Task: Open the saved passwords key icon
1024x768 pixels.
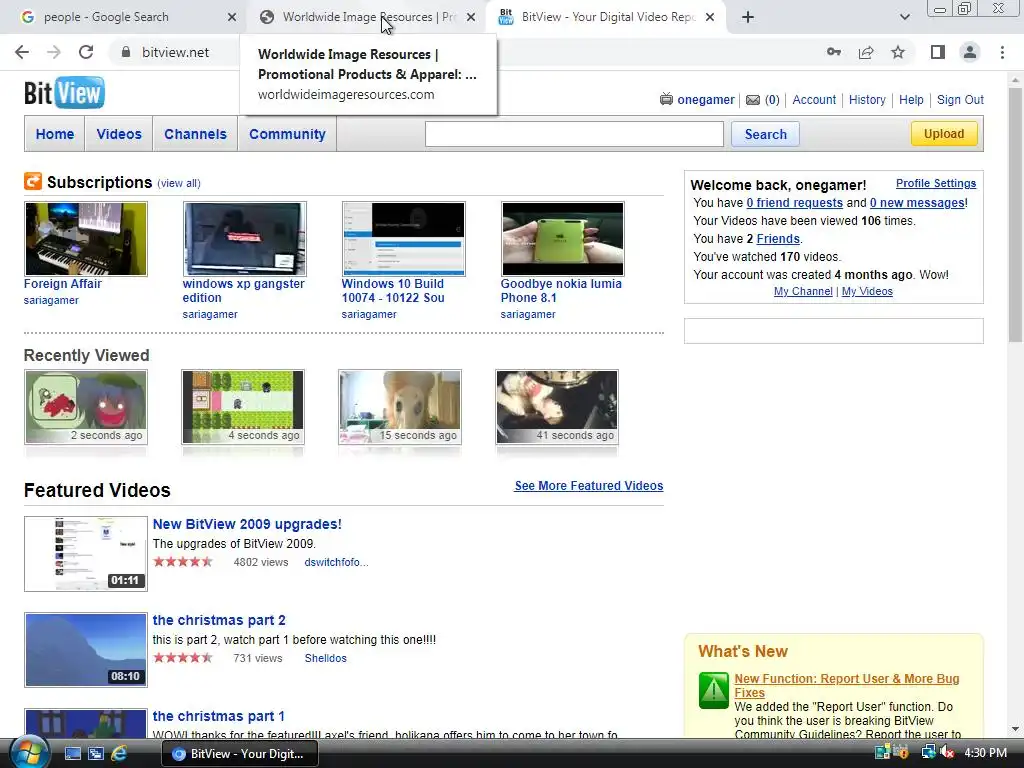Action: pyautogui.click(x=834, y=52)
